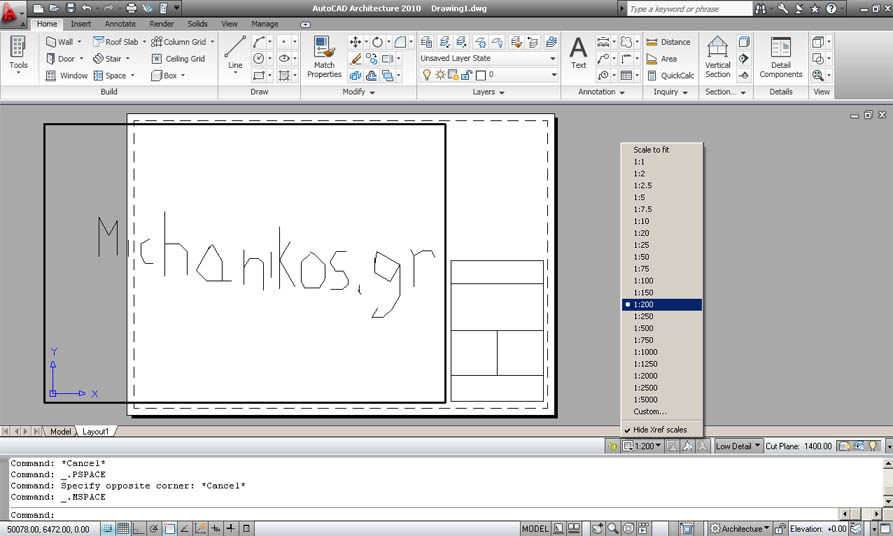This screenshot has height=536, width=893.
Task: Open the Architecture workspace dropdown
Action: tap(739, 529)
